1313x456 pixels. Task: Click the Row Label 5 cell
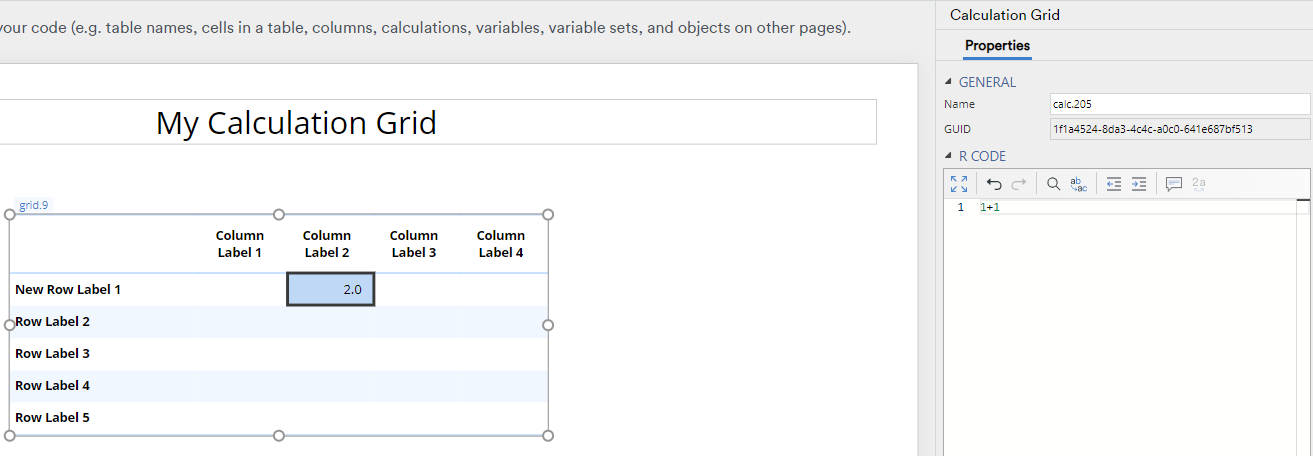pyautogui.click(x=52, y=417)
